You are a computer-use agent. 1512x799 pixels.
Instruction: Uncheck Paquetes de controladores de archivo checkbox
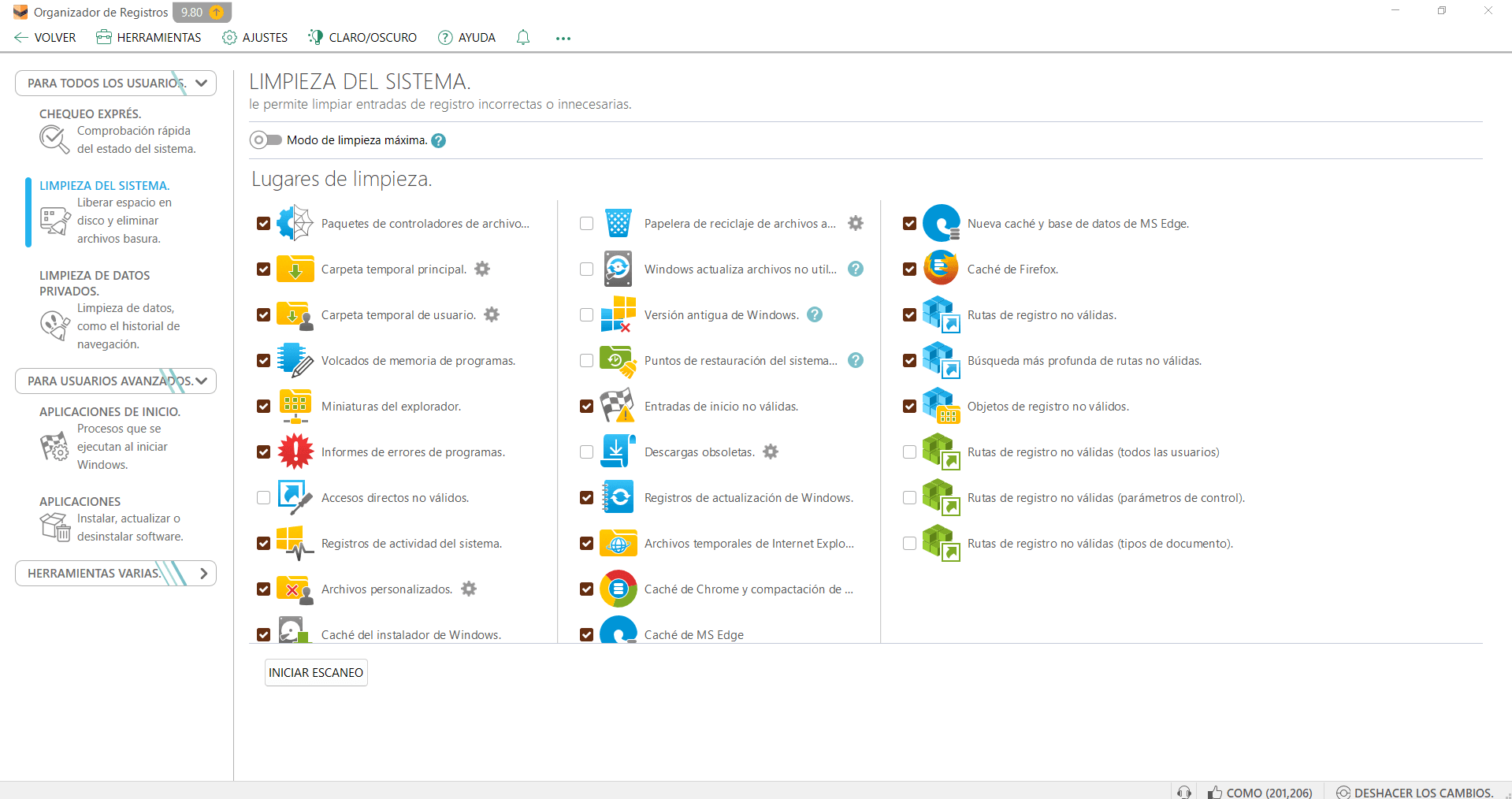pyautogui.click(x=263, y=223)
